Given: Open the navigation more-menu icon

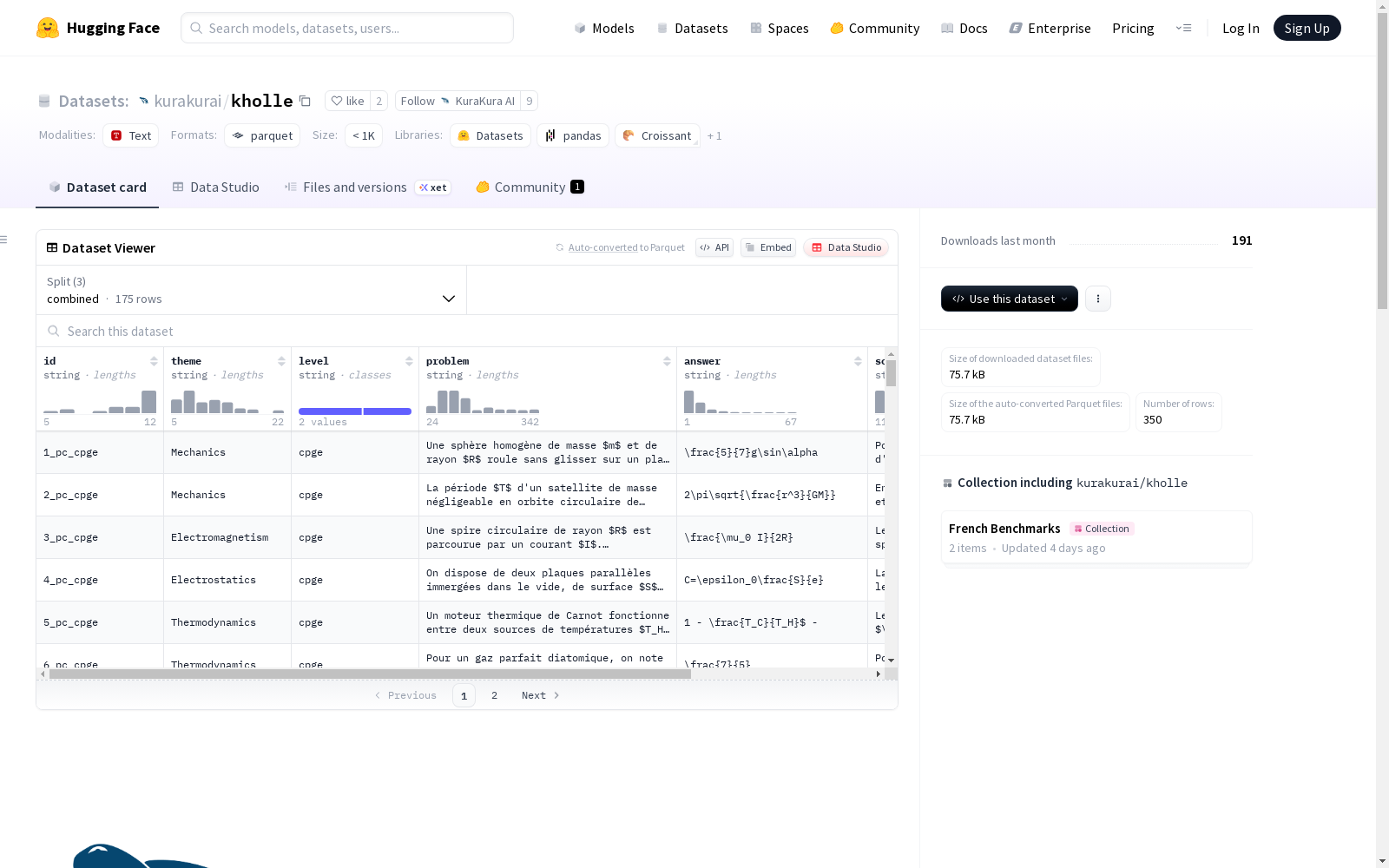Looking at the screenshot, I should (1183, 28).
